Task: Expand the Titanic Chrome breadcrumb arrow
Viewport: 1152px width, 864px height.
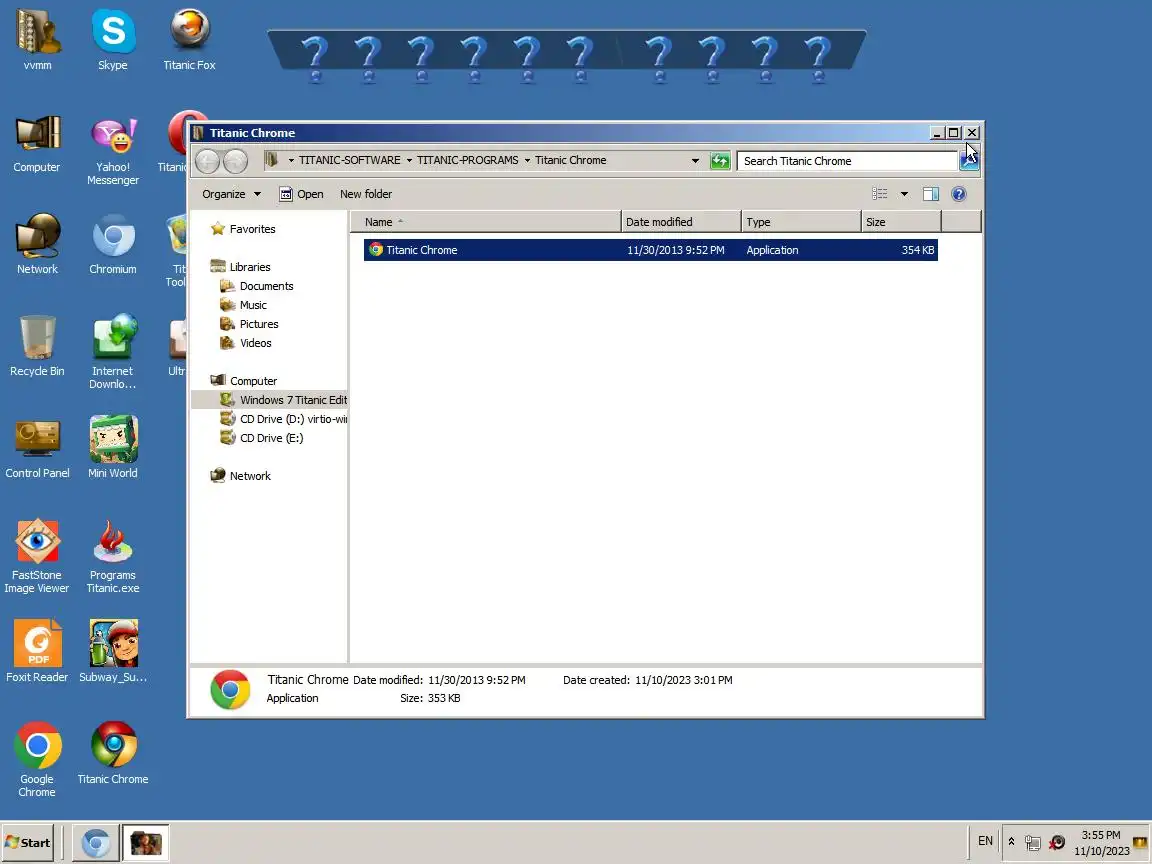Action: click(528, 160)
